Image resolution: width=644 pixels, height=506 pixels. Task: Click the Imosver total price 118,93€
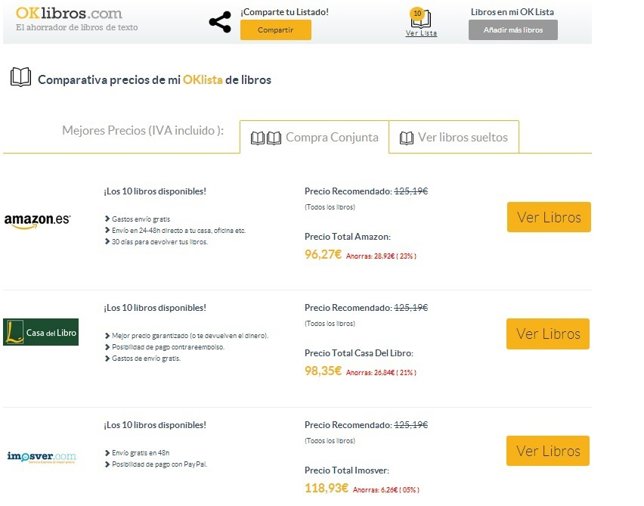point(326,488)
